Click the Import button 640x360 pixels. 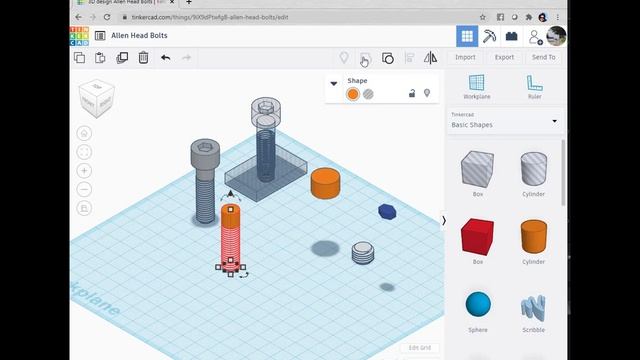click(465, 58)
